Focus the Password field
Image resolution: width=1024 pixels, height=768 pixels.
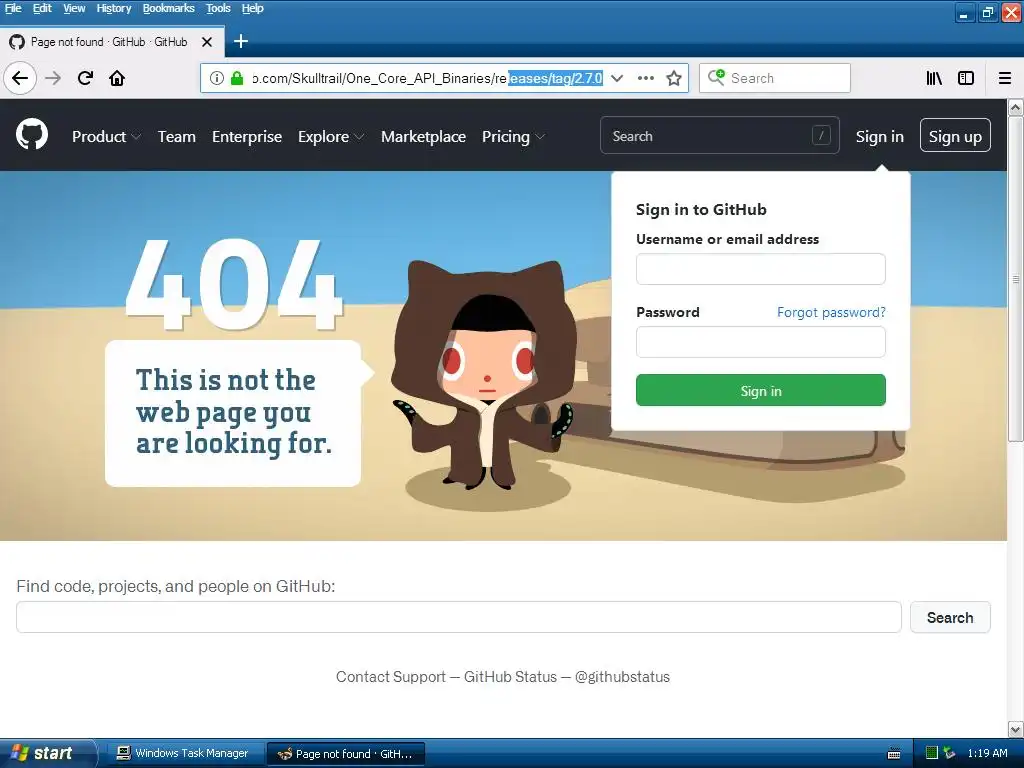[761, 342]
